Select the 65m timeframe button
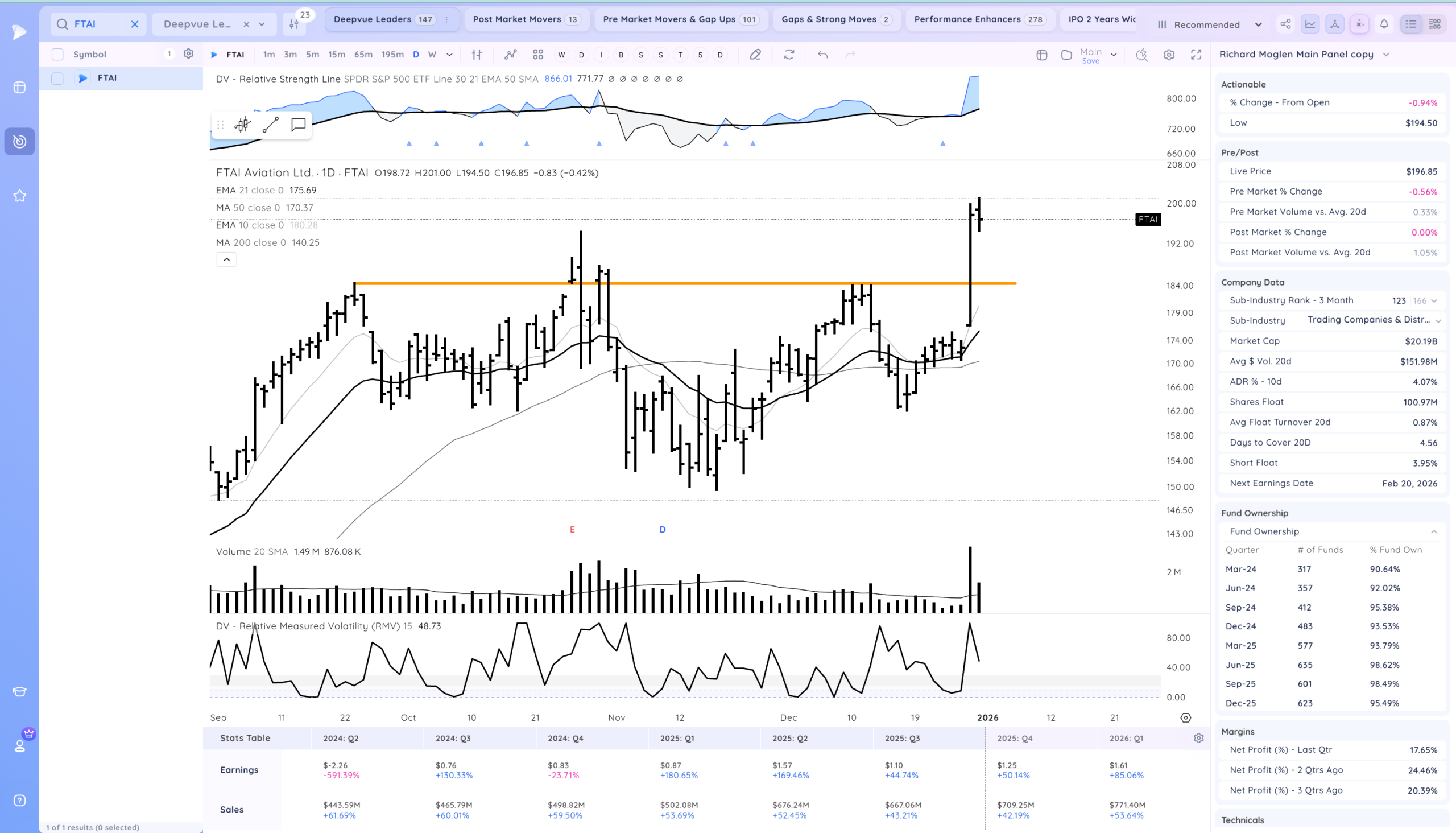This screenshot has width=1456, height=833. pyautogui.click(x=363, y=55)
